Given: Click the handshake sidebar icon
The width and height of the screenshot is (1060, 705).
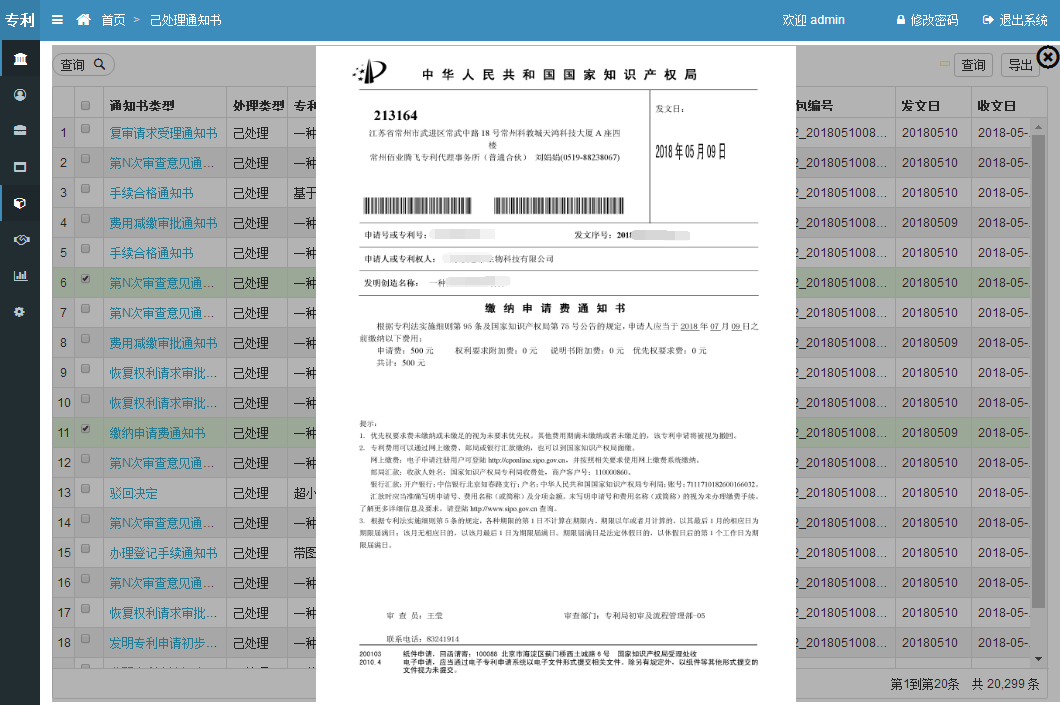Looking at the screenshot, I should click(20, 239).
